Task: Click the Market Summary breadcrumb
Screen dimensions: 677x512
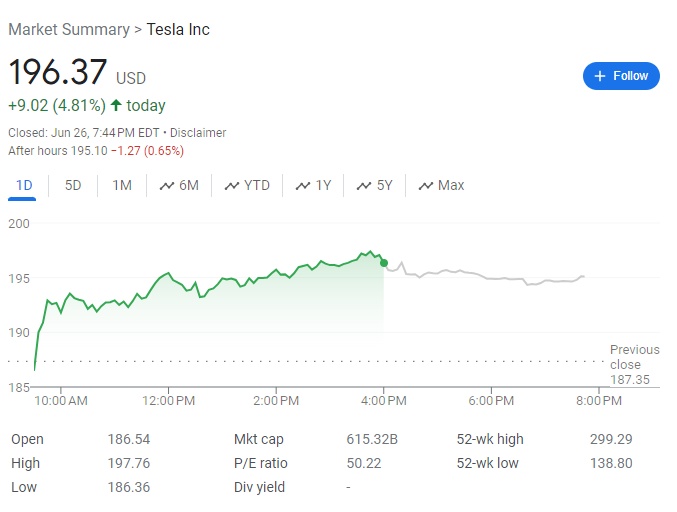Action: (x=68, y=29)
